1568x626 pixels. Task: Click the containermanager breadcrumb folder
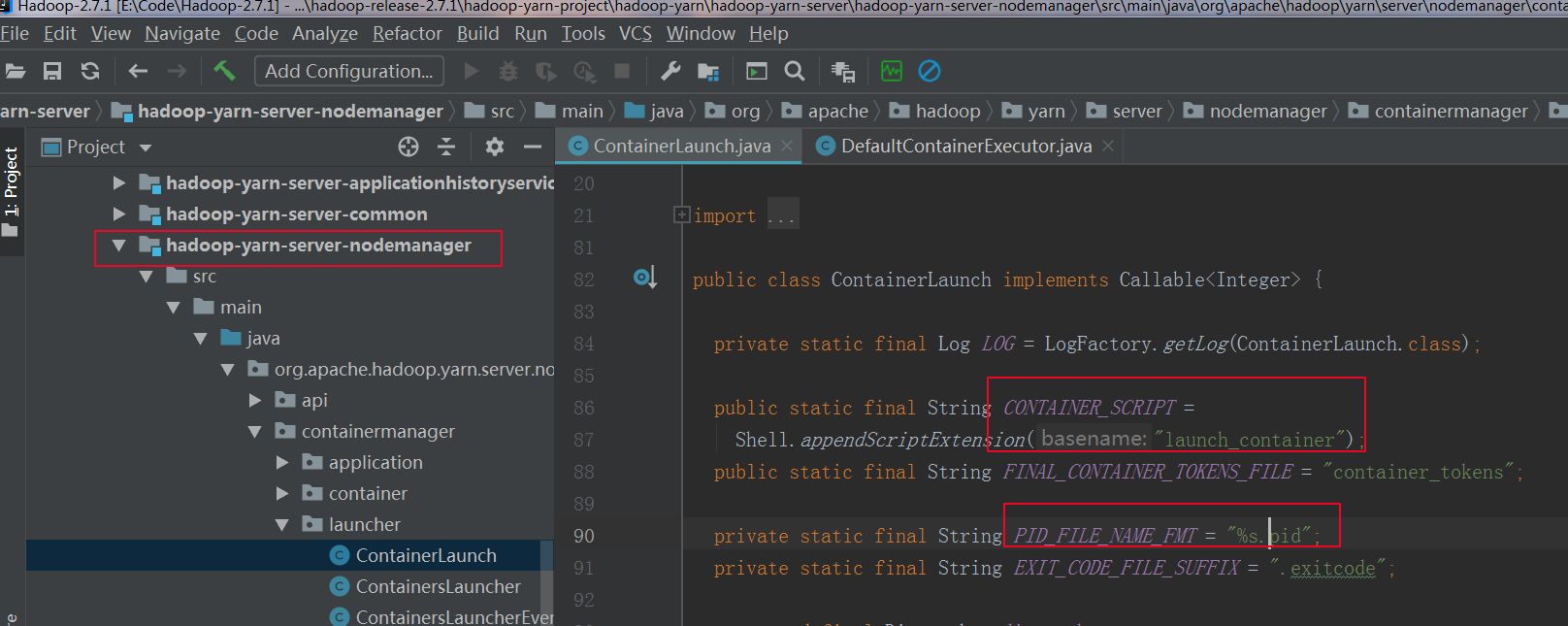[x=1439, y=111]
